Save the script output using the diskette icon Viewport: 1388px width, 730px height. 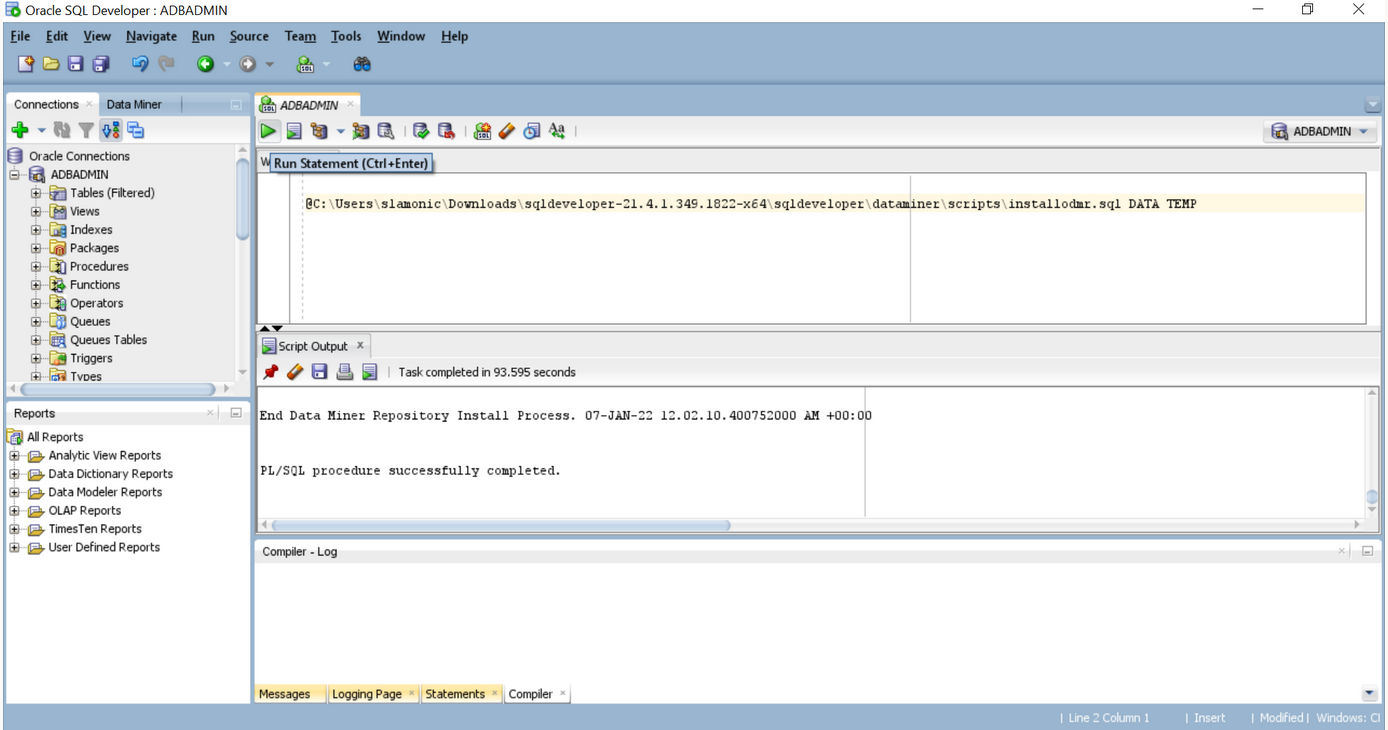(x=318, y=371)
